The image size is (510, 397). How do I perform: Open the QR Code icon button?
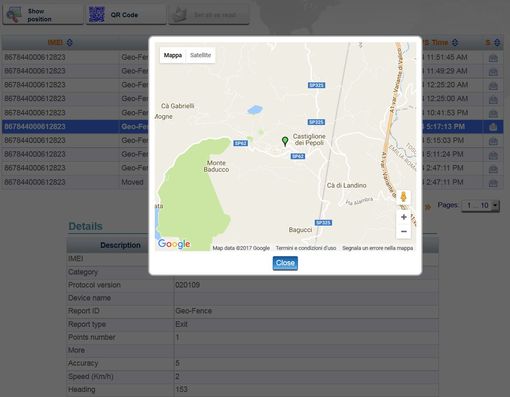(x=97, y=15)
